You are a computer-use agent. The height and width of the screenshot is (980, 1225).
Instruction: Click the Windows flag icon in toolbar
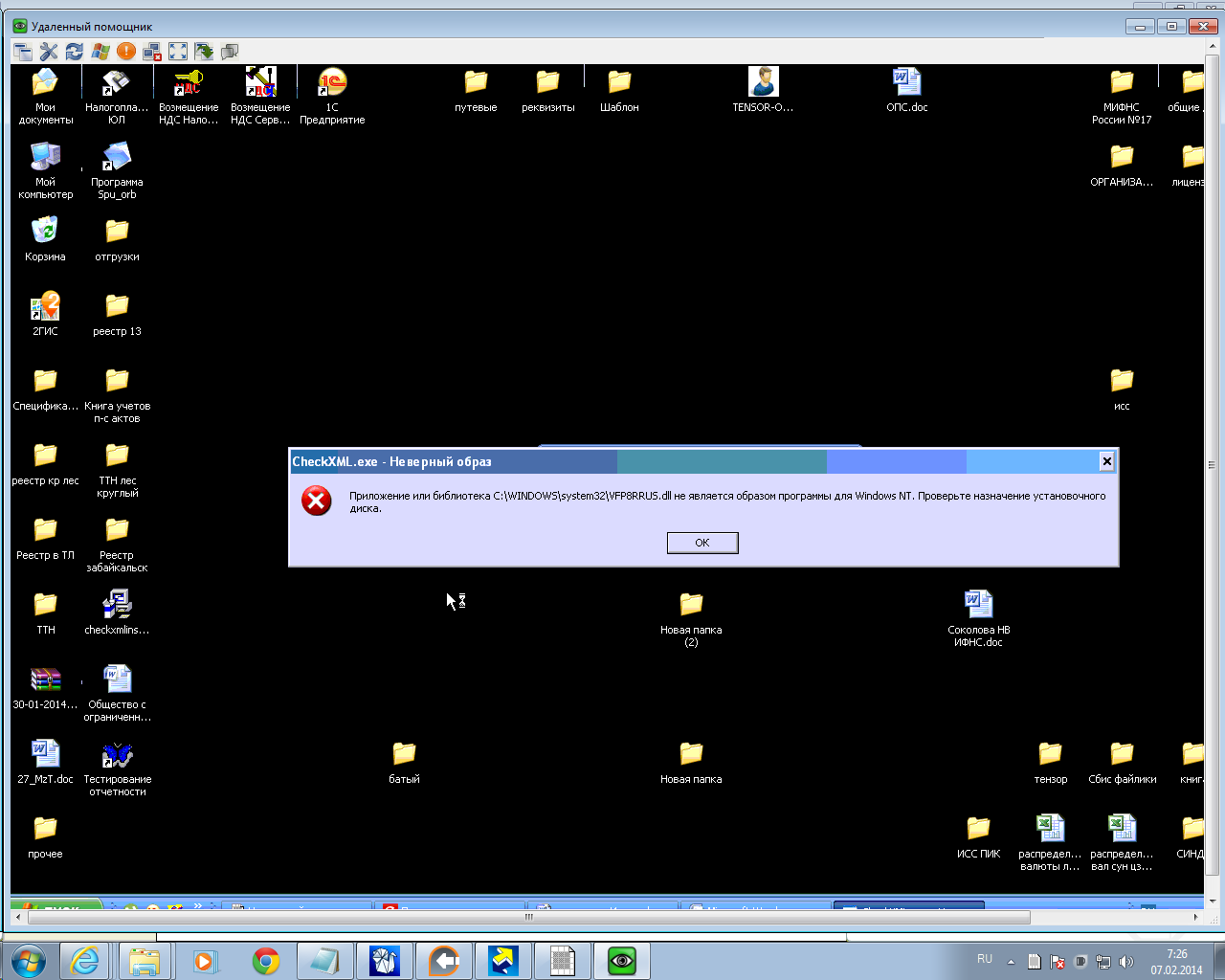pyautogui.click(x=100, y=52)
